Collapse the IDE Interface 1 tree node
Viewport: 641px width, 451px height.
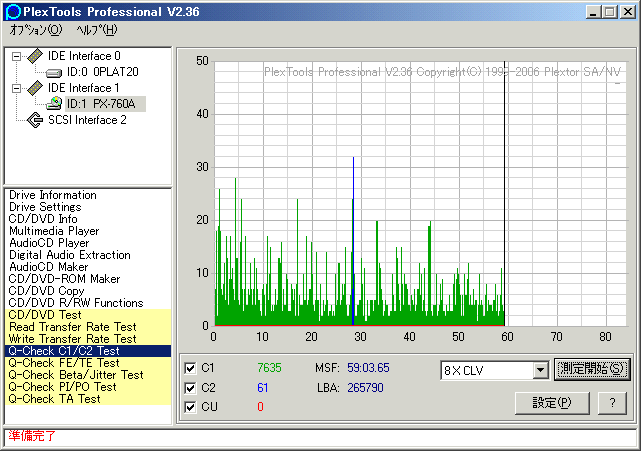click(x=16, y=88)
